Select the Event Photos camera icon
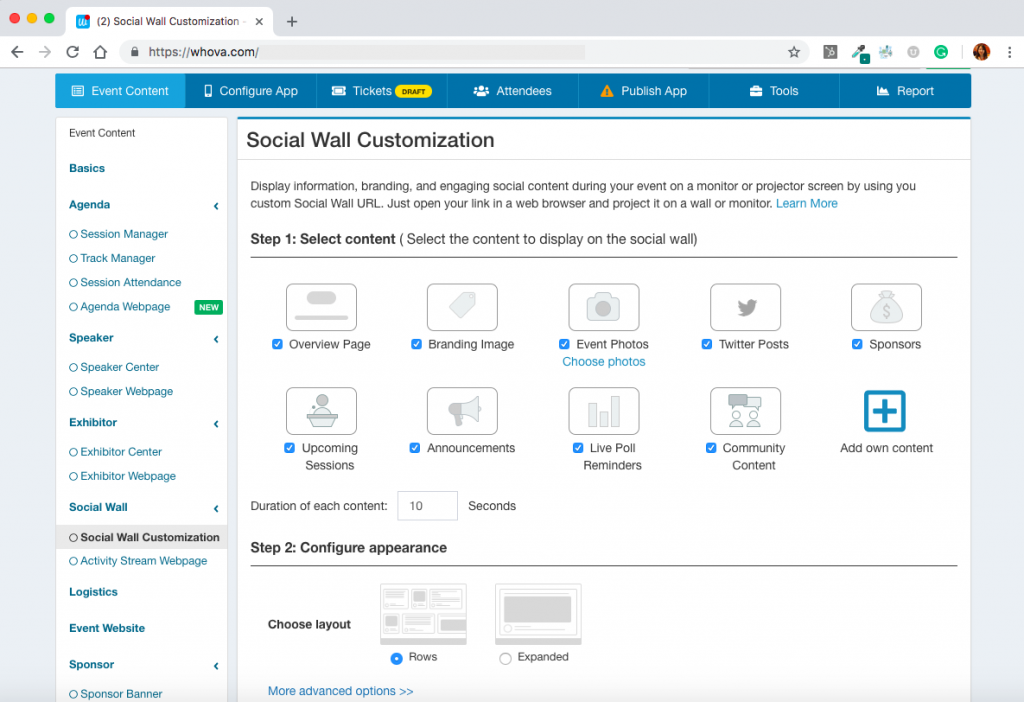 tap(603, 307)
